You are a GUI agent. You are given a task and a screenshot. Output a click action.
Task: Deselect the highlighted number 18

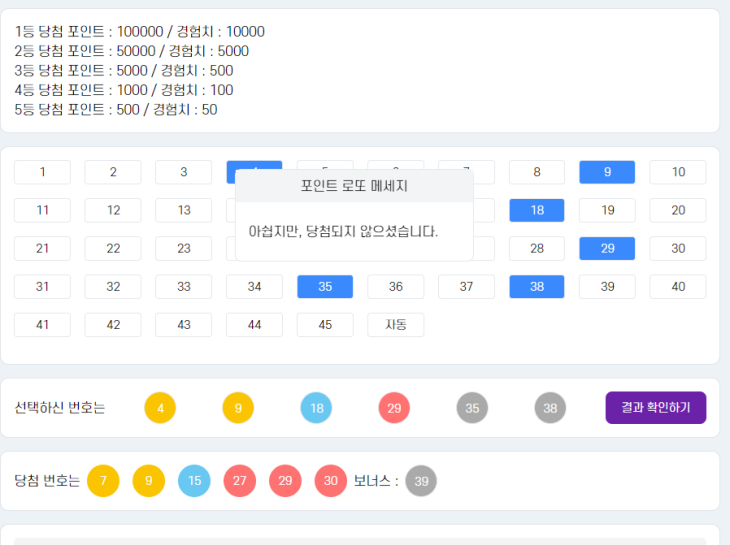(537, 210)
